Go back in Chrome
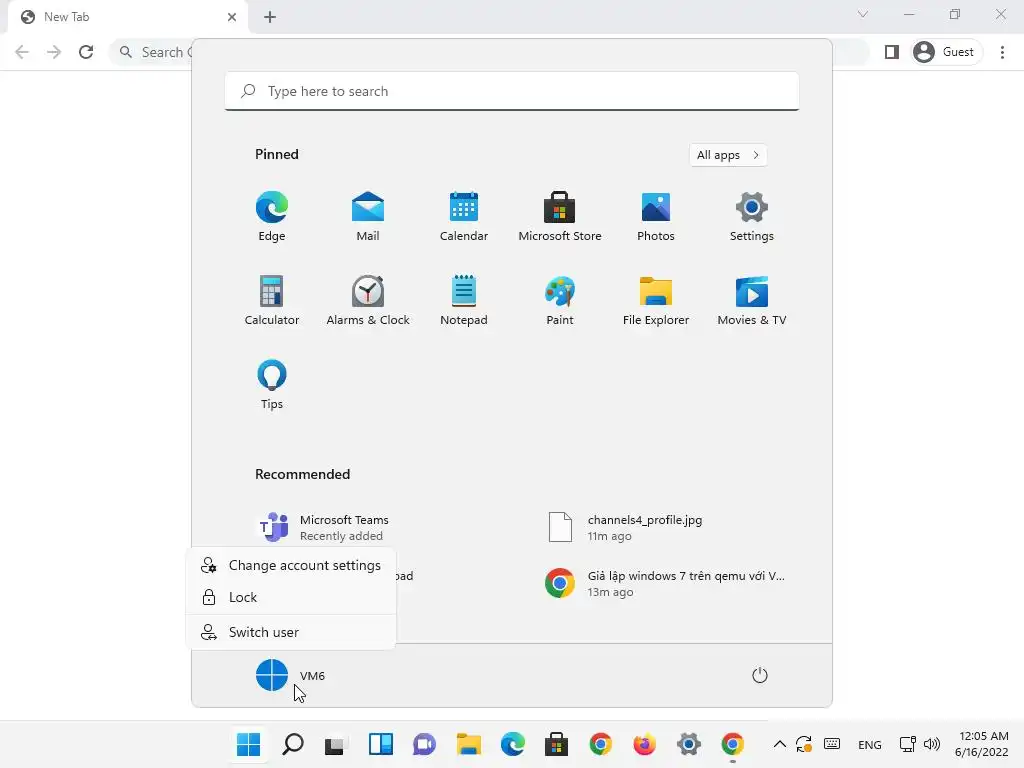Viewport: 1024px width, 768px height. click(x=22, y=52)
